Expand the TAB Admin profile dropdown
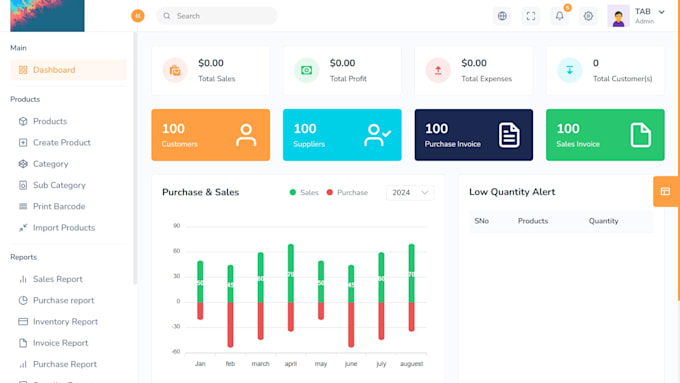Screen dimensions: 680x383 coord(650,16)
